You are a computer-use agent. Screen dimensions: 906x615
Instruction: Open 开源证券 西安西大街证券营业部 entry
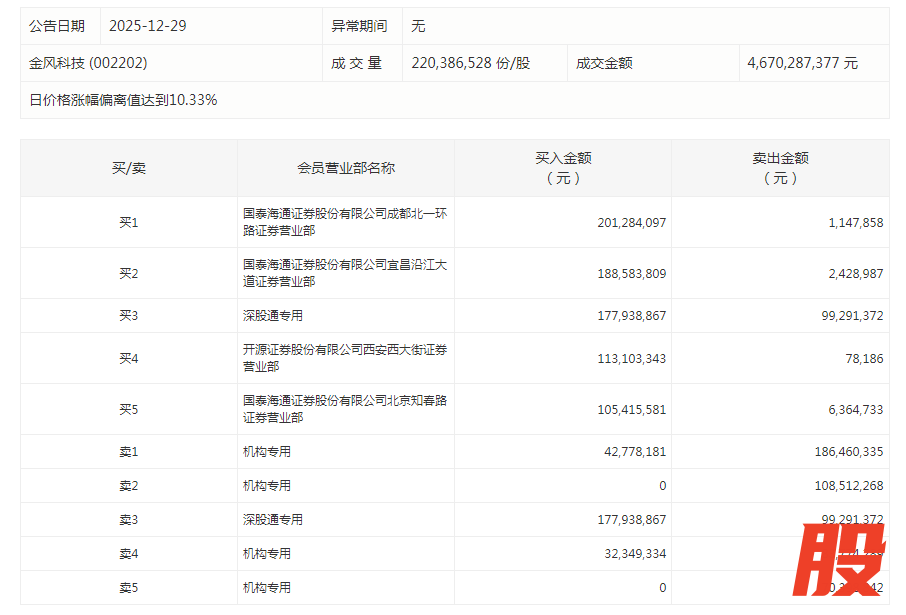click(x=344, y=358)
